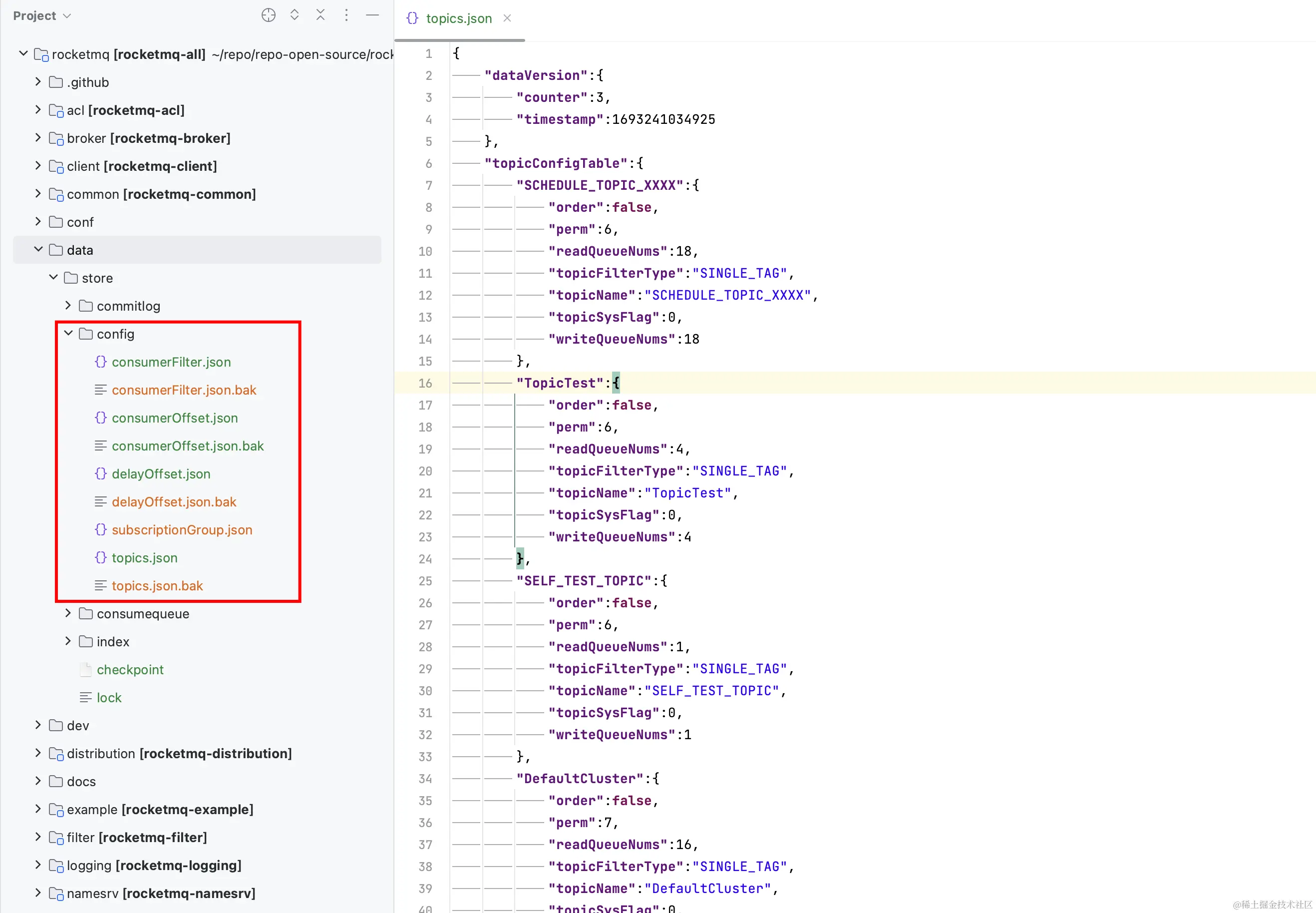Open subscriptionGroup.json in the tree
The image size is (1316, 913).
[x=182, y=530]
